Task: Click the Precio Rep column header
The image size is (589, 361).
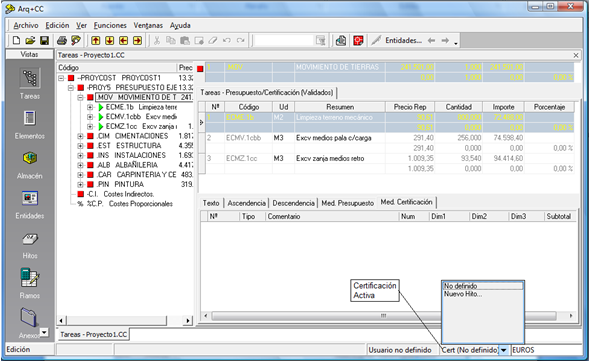Action: (410, 107)
